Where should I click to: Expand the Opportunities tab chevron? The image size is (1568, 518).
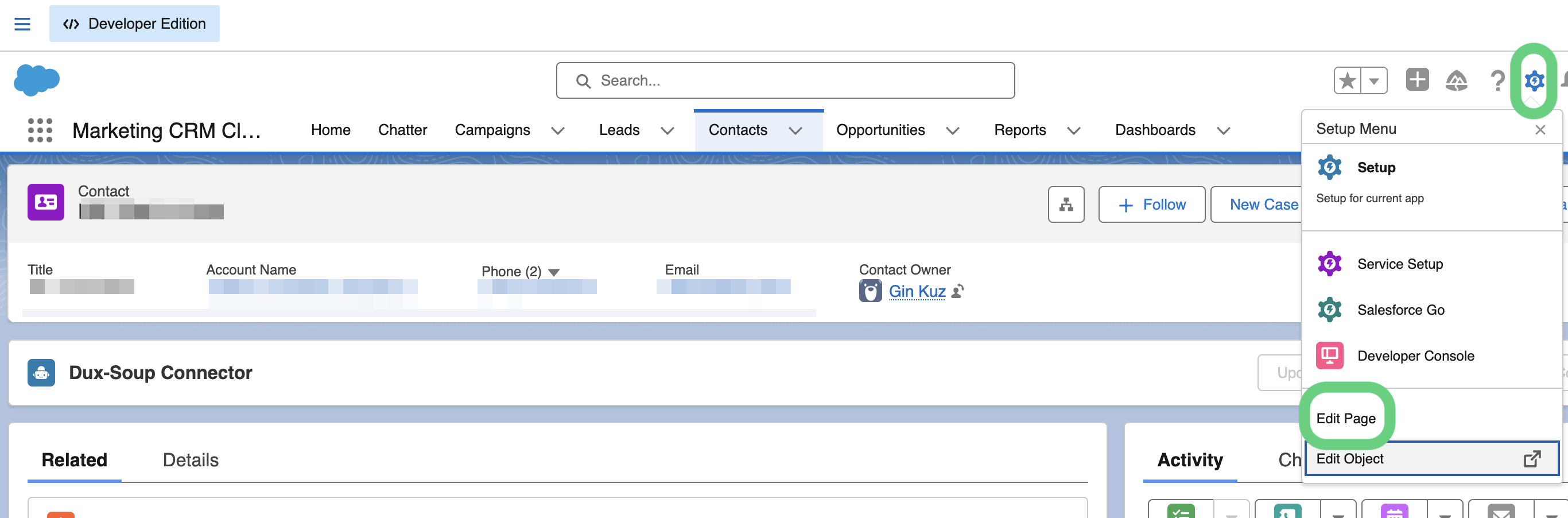(953, 130)
